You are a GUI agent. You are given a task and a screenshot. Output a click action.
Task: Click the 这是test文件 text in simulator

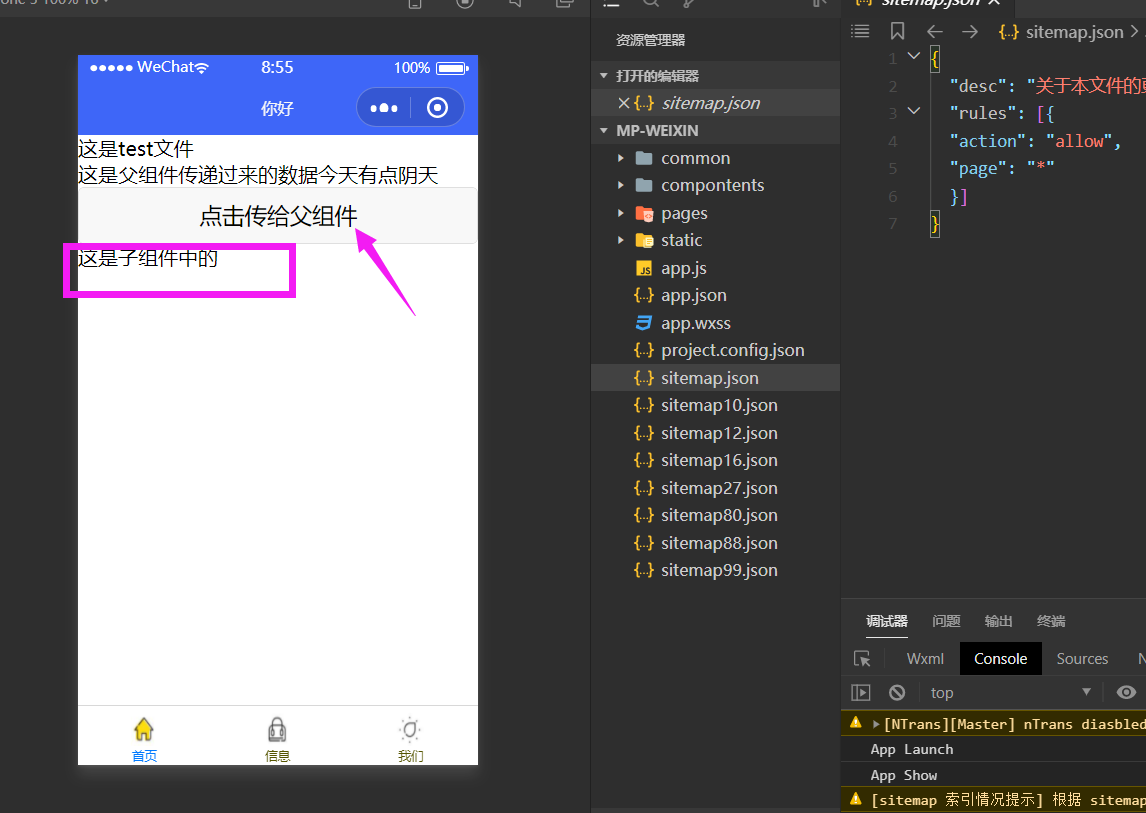point(136,148)
